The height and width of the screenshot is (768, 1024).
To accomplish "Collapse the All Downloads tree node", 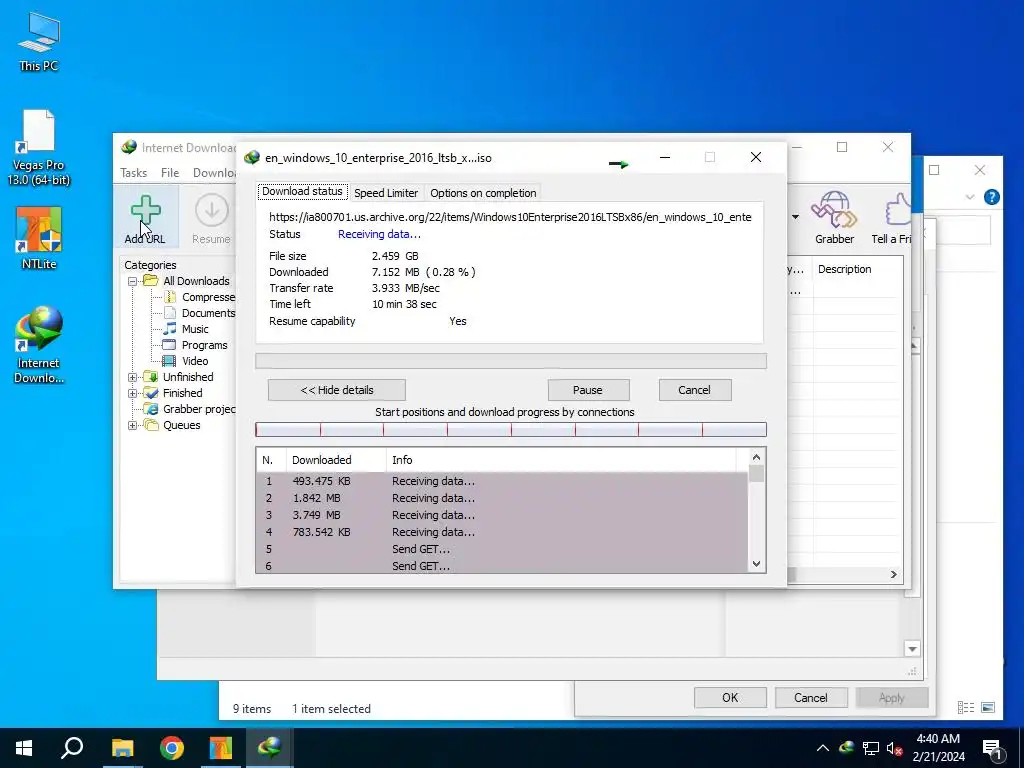I will pyautogui.click(x=133, y=281).
